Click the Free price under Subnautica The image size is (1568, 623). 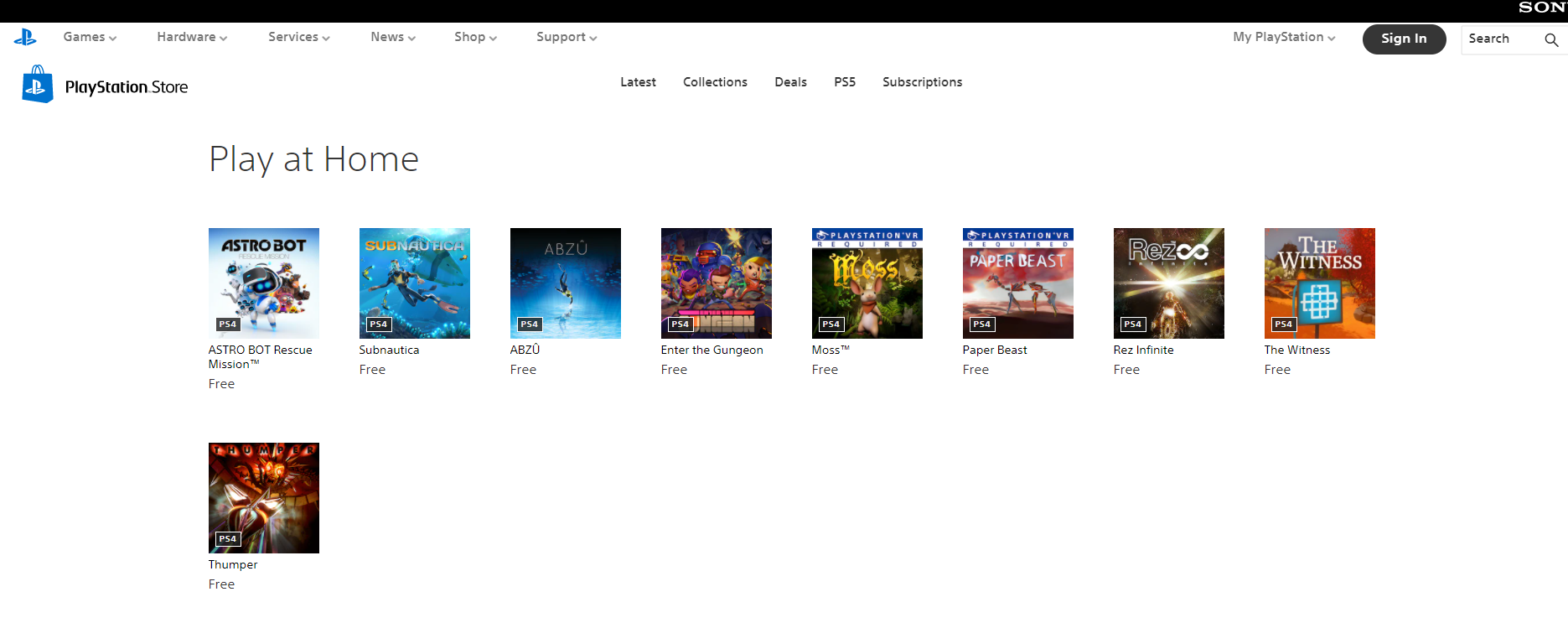(373, 370)
